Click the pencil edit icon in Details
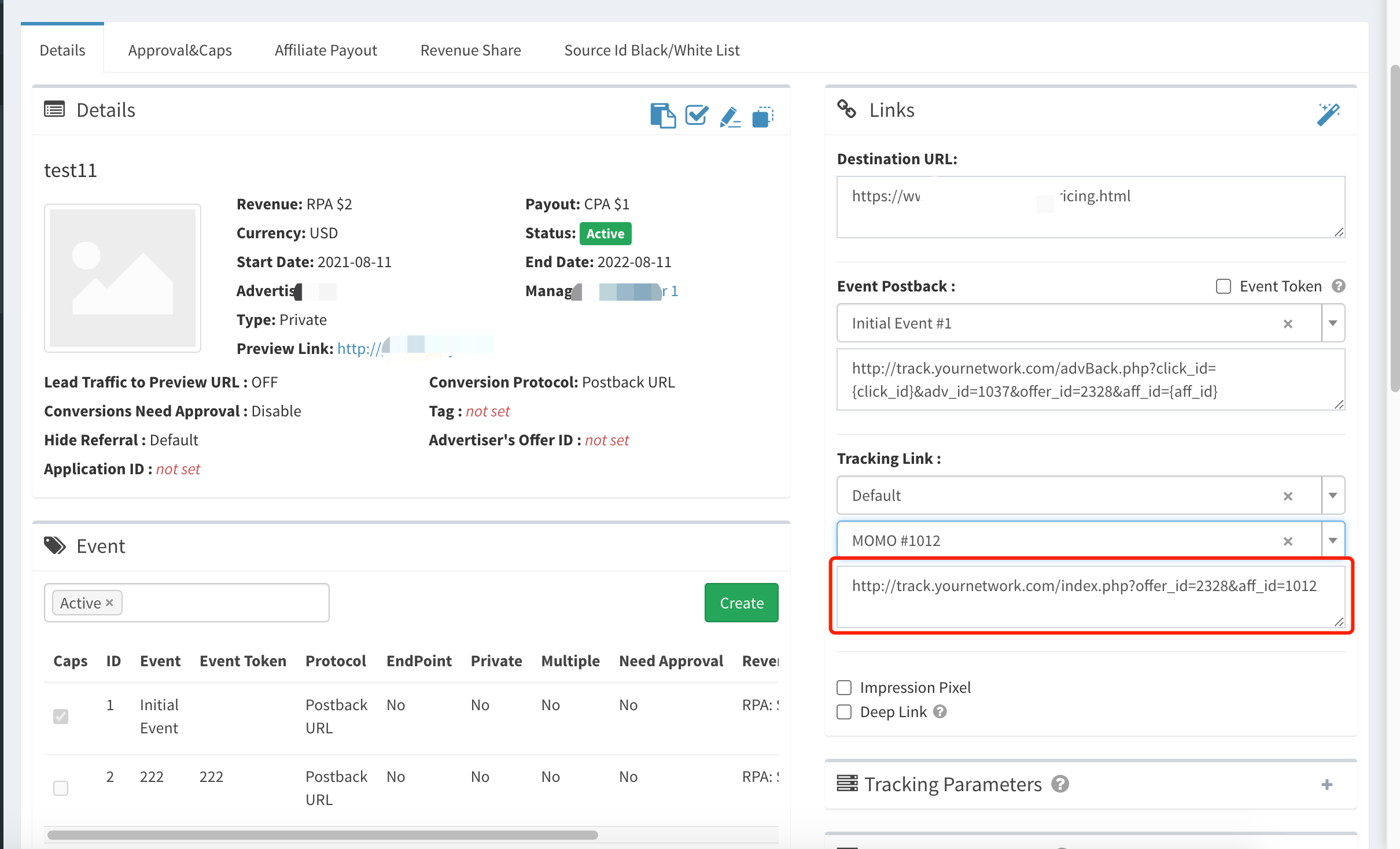Screen dimensions: 1400x849 pos(730,116)
